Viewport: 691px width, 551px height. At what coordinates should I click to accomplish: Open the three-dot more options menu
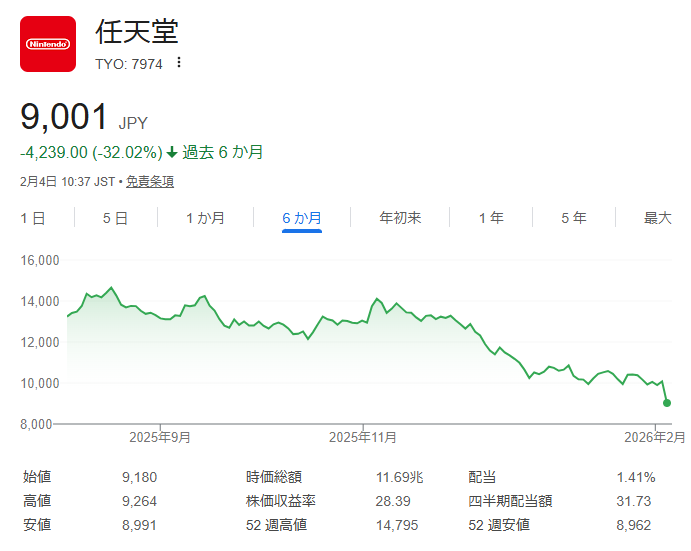(179, 62)
